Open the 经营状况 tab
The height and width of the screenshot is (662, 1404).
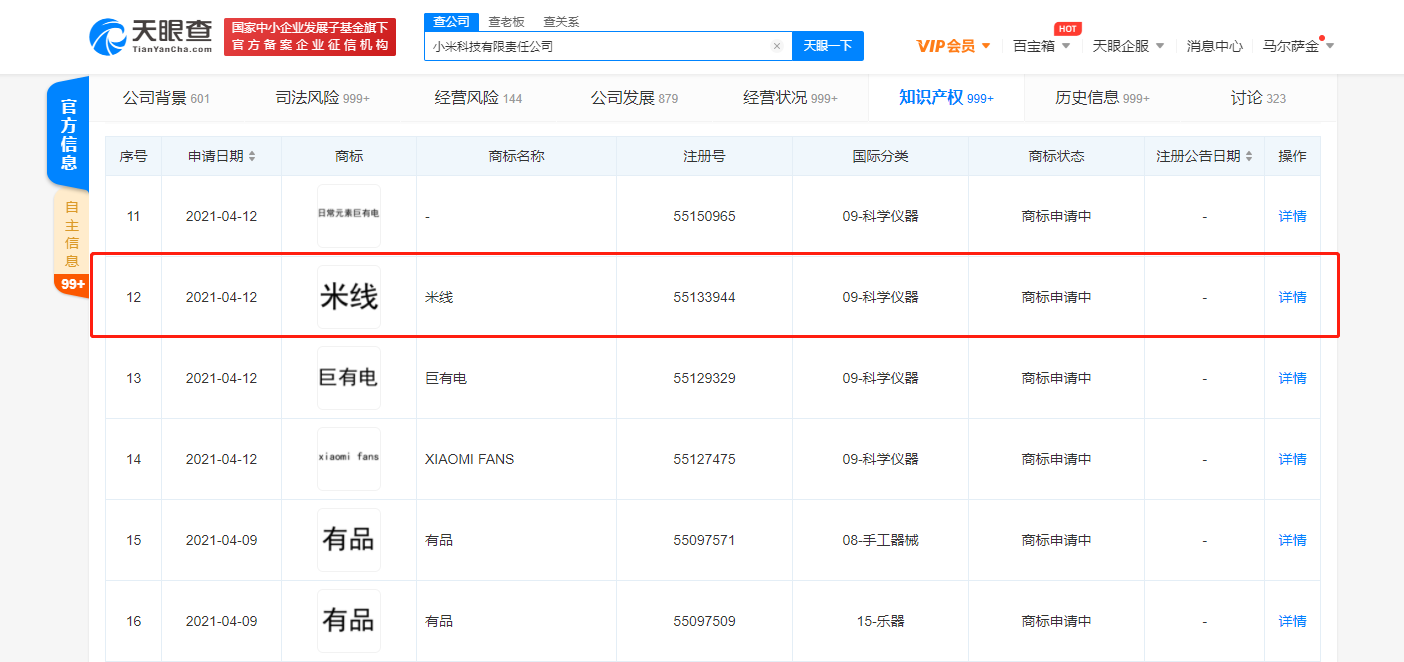click(x=789, y=98)
